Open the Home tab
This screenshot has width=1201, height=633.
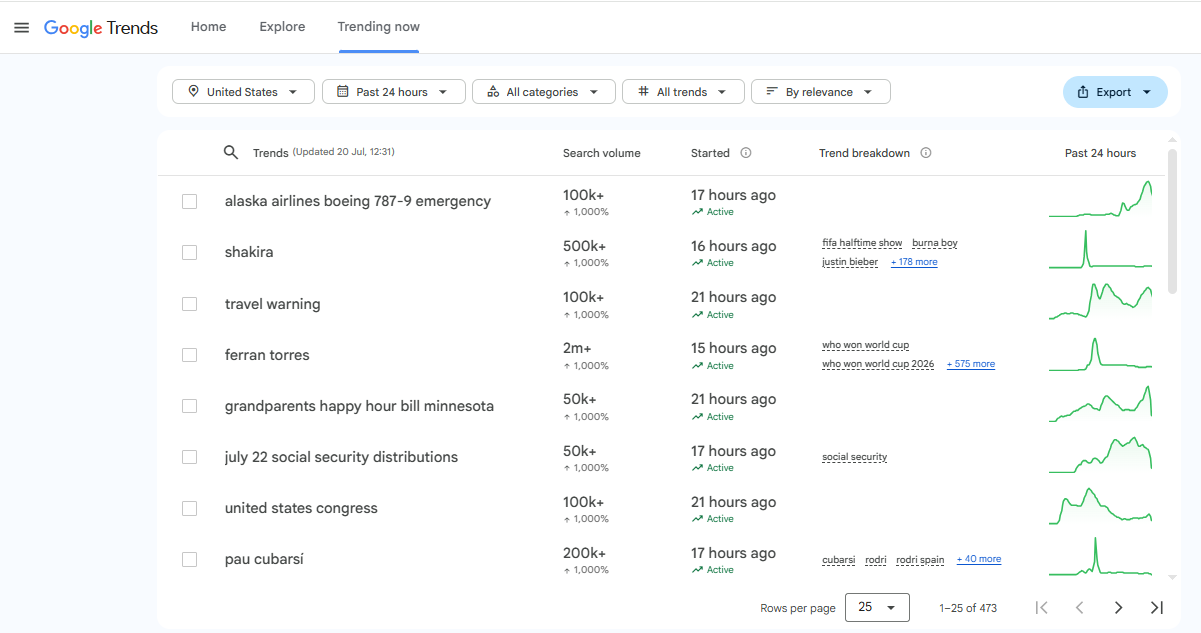[x=208, y=27]
